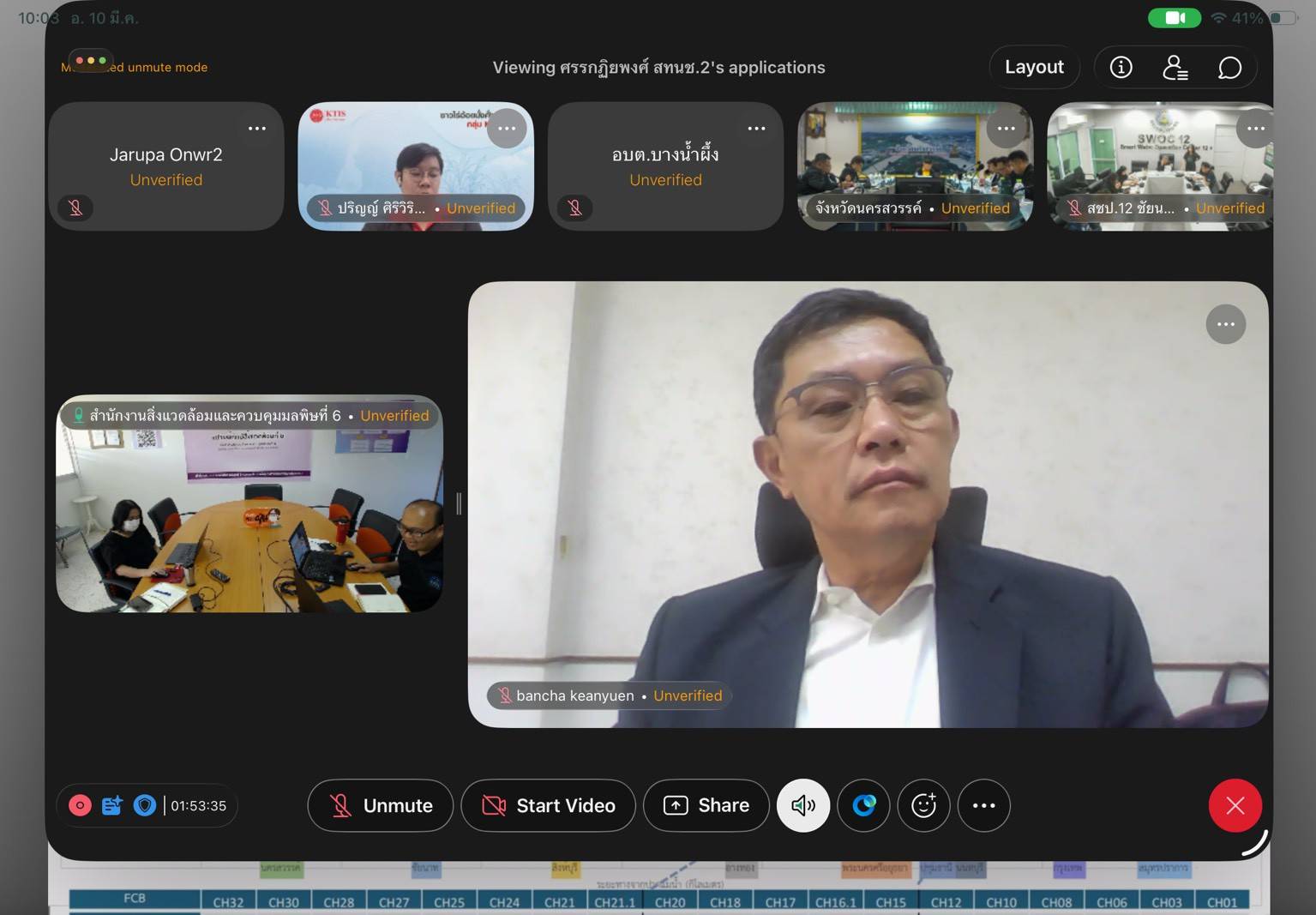Click the red leave meeting button
This screenshot has width=1316, height=915.
pos(1235,805)
